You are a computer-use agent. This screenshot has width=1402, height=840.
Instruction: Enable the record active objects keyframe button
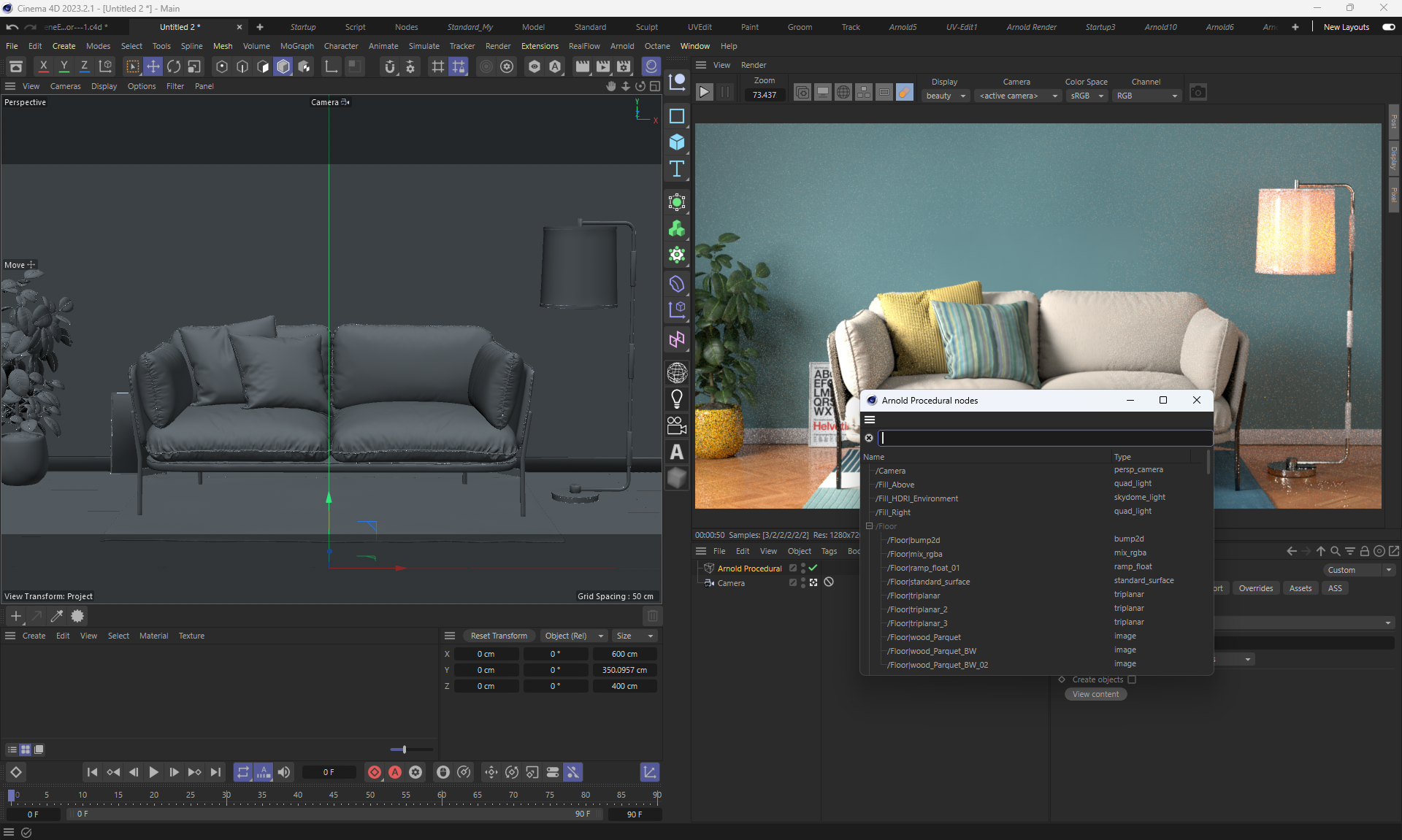coord(375,772)
